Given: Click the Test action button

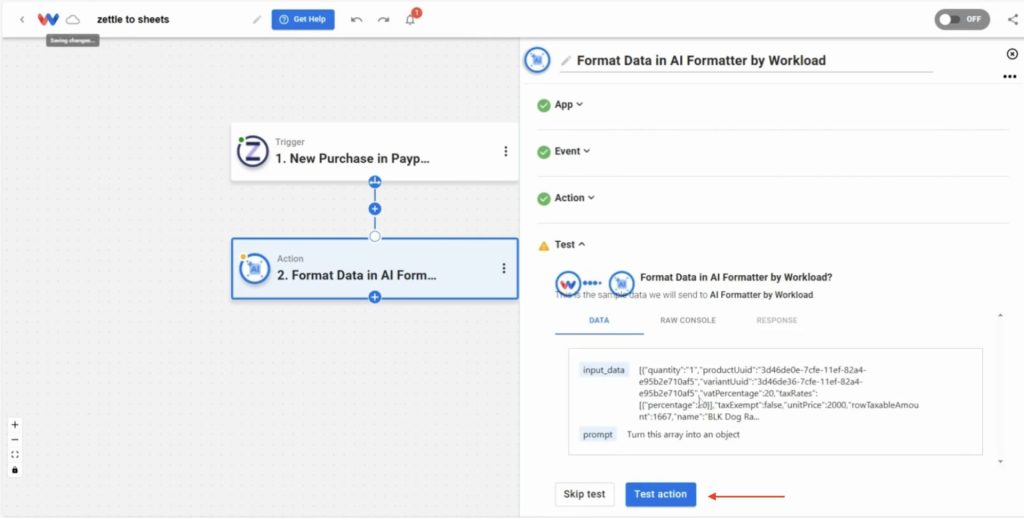Looking at the screenshot, I should [660, 494].
